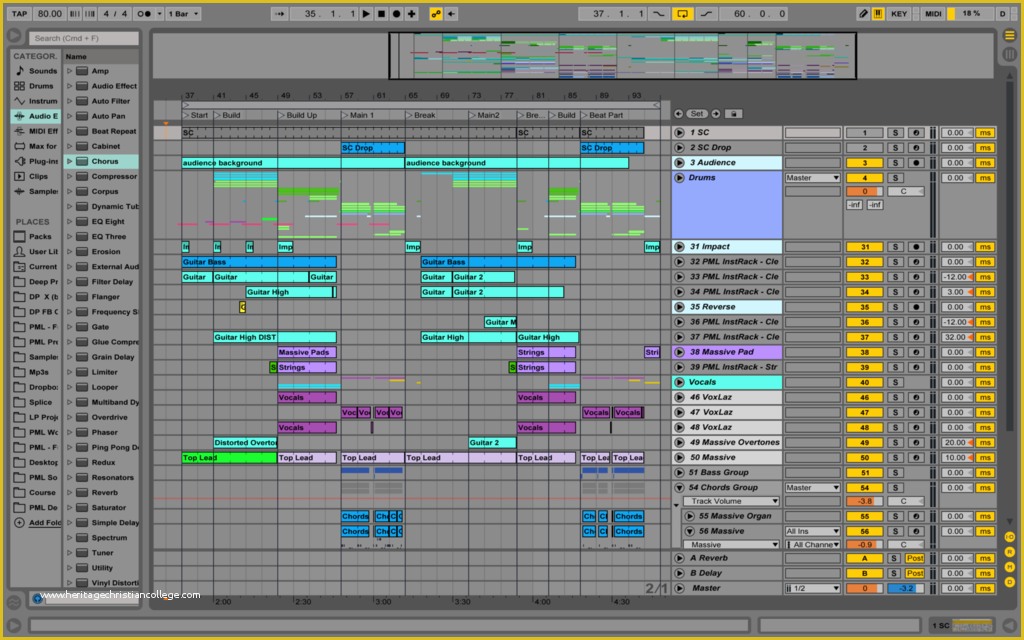Click the Beat Part locator marker
The image size is (1024, 640).
tap(602, 115)
